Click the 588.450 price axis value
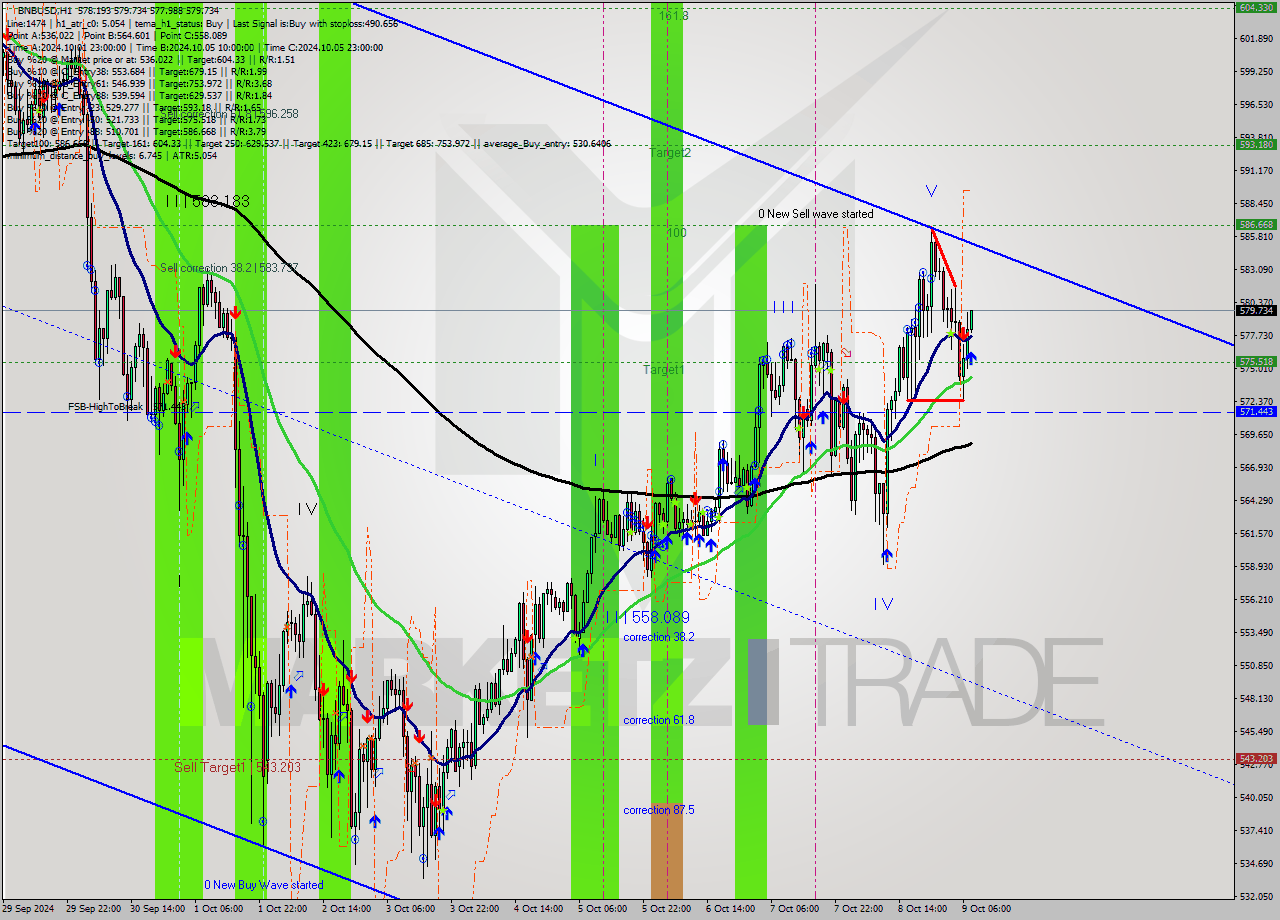 pyautogui.click(x=1256, y=203)
